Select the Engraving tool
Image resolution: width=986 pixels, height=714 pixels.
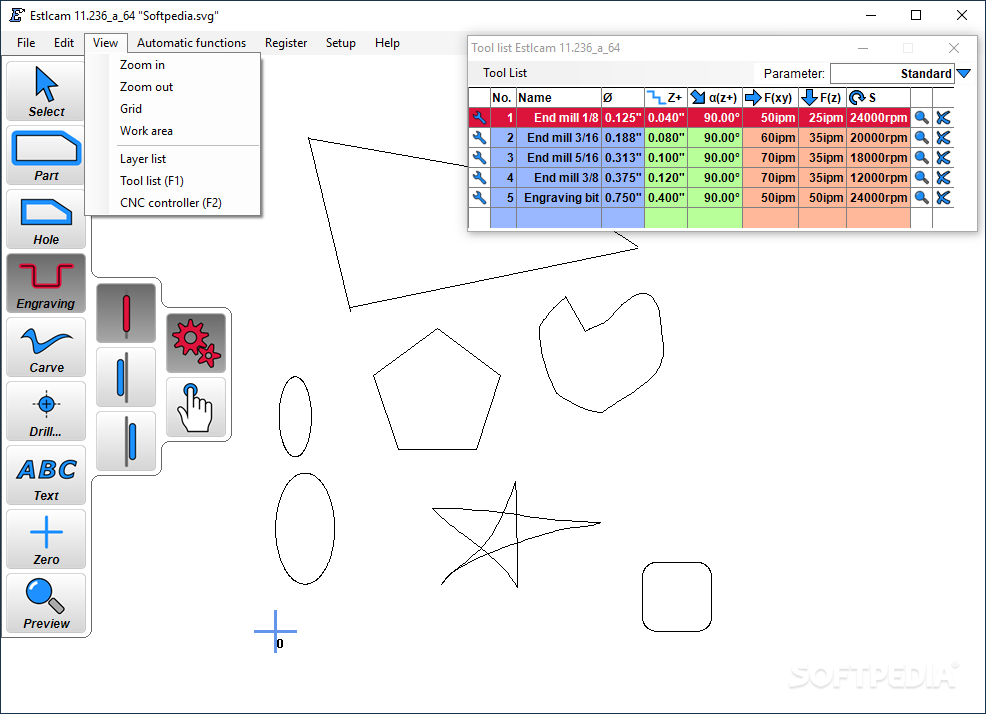[46, 283]
